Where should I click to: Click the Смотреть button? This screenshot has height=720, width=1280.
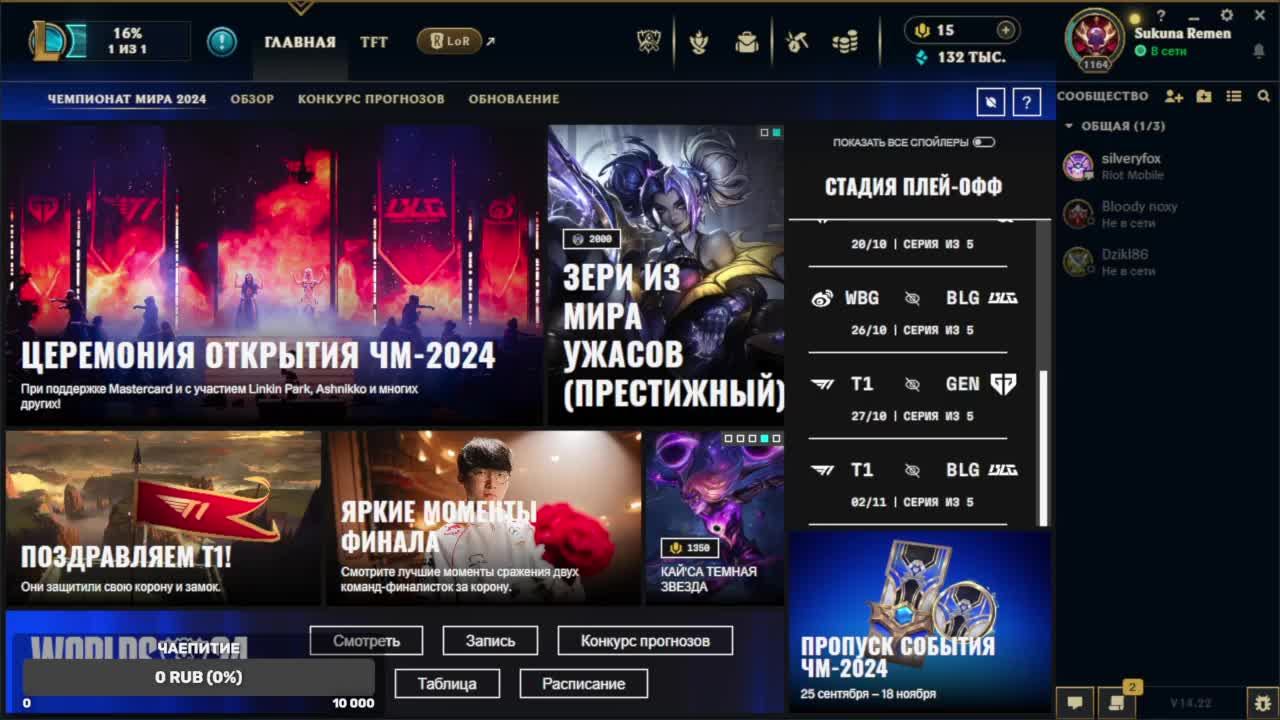pyautogui.click(x=366, y=641)
